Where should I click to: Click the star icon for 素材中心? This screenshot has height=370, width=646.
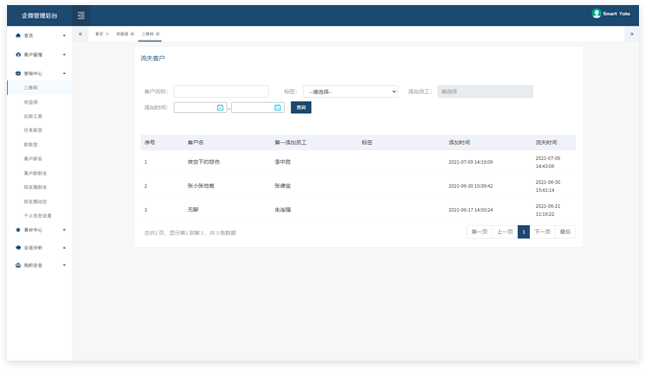18,230
